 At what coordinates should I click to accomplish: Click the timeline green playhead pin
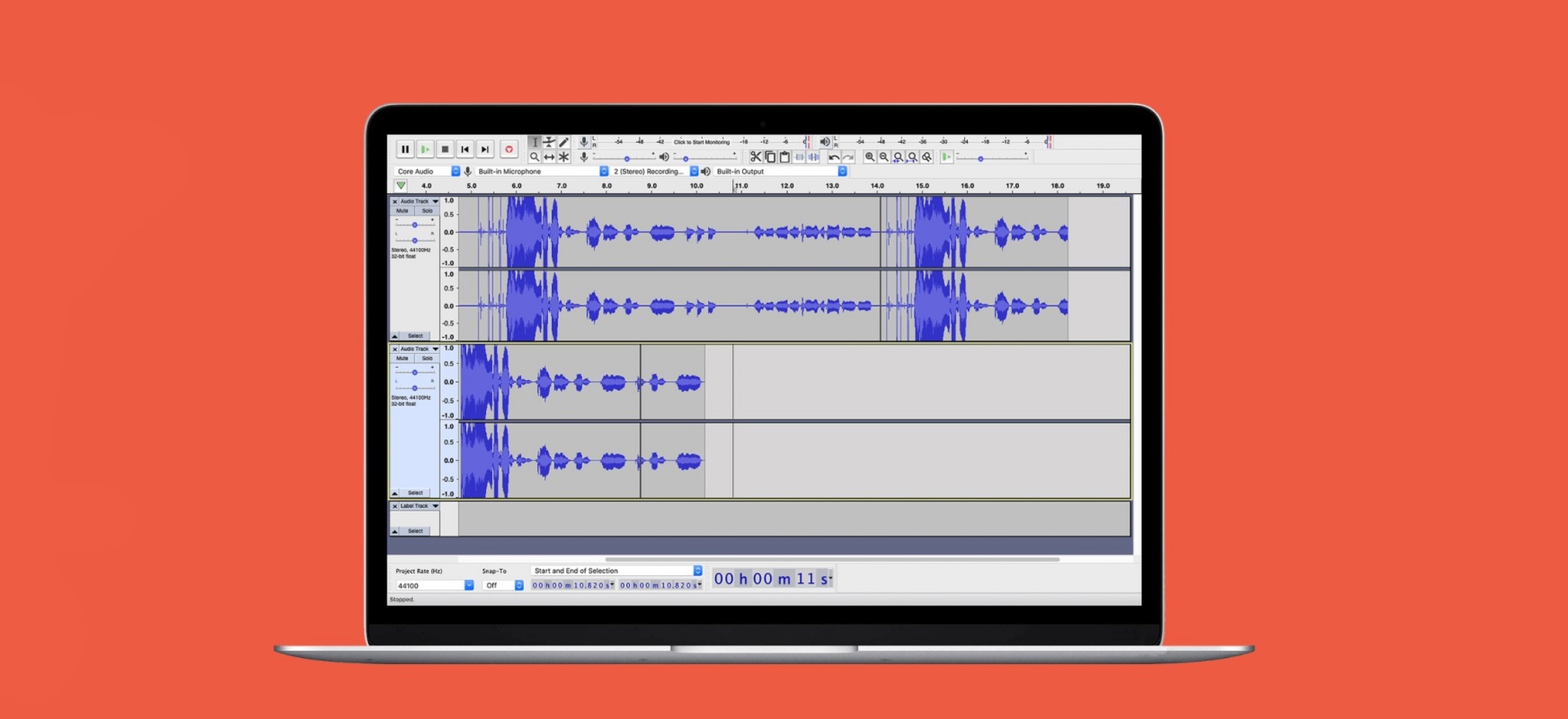(401, 186)
